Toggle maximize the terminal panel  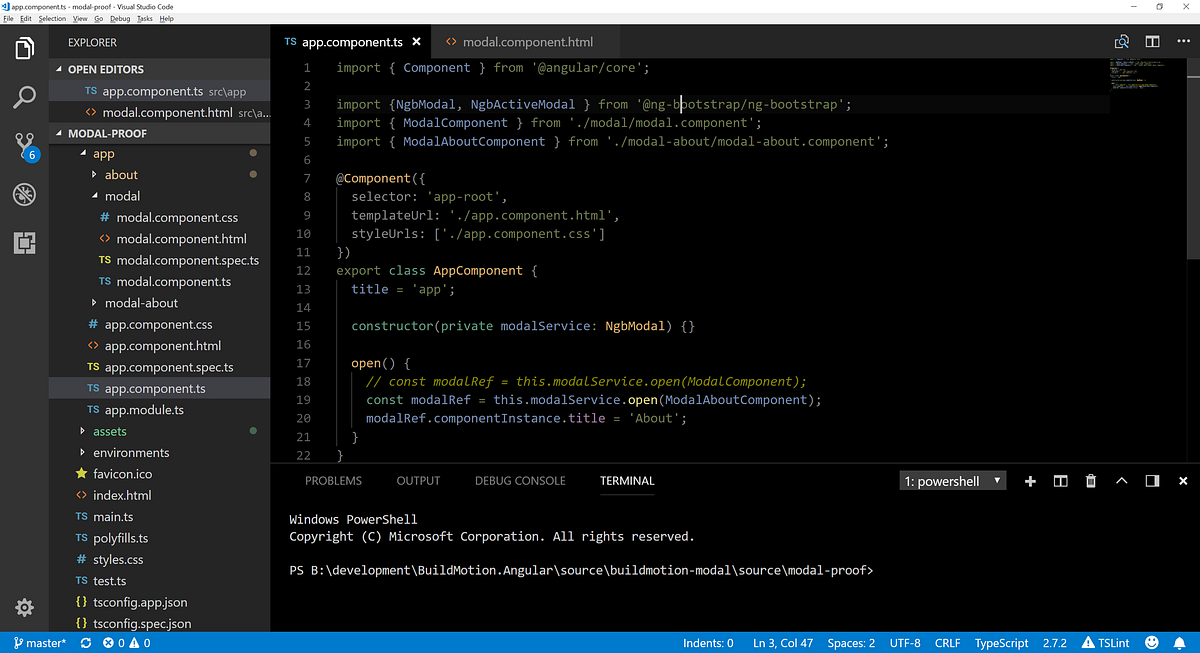coord(1121,481)
